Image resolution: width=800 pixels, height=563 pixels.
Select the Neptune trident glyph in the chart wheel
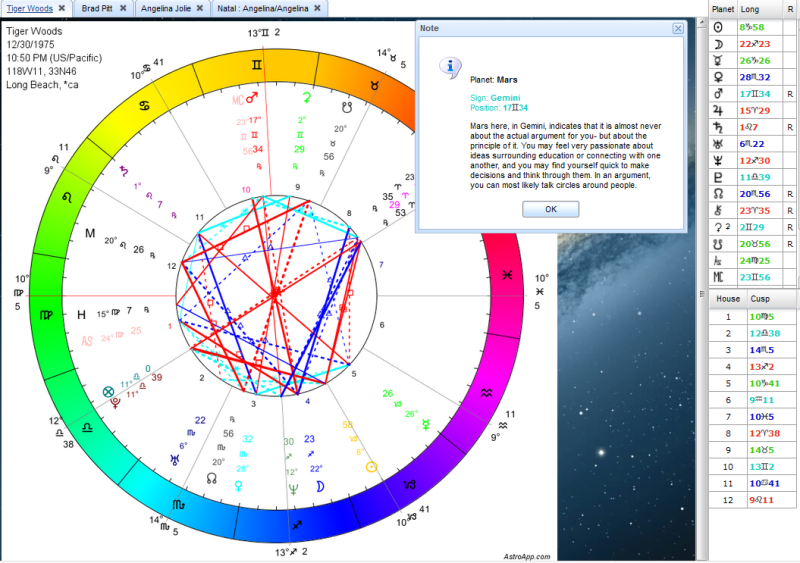pyautogui.click(x=292, y=490)
